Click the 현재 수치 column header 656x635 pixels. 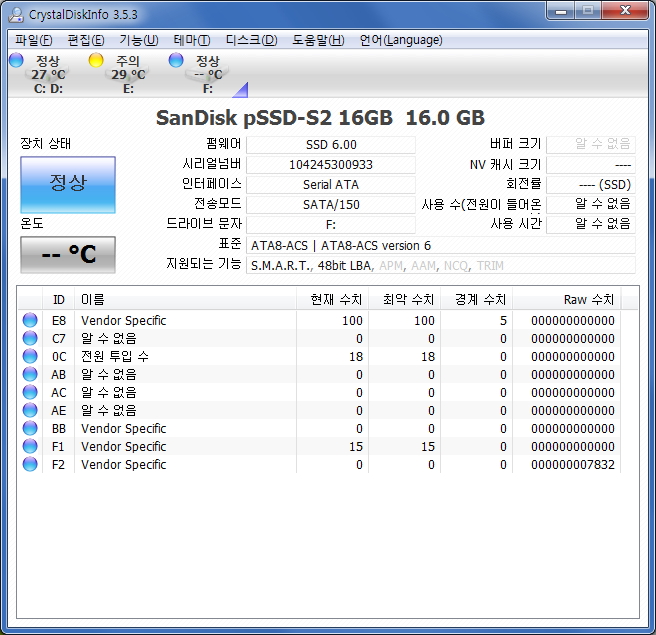point(333,299)
